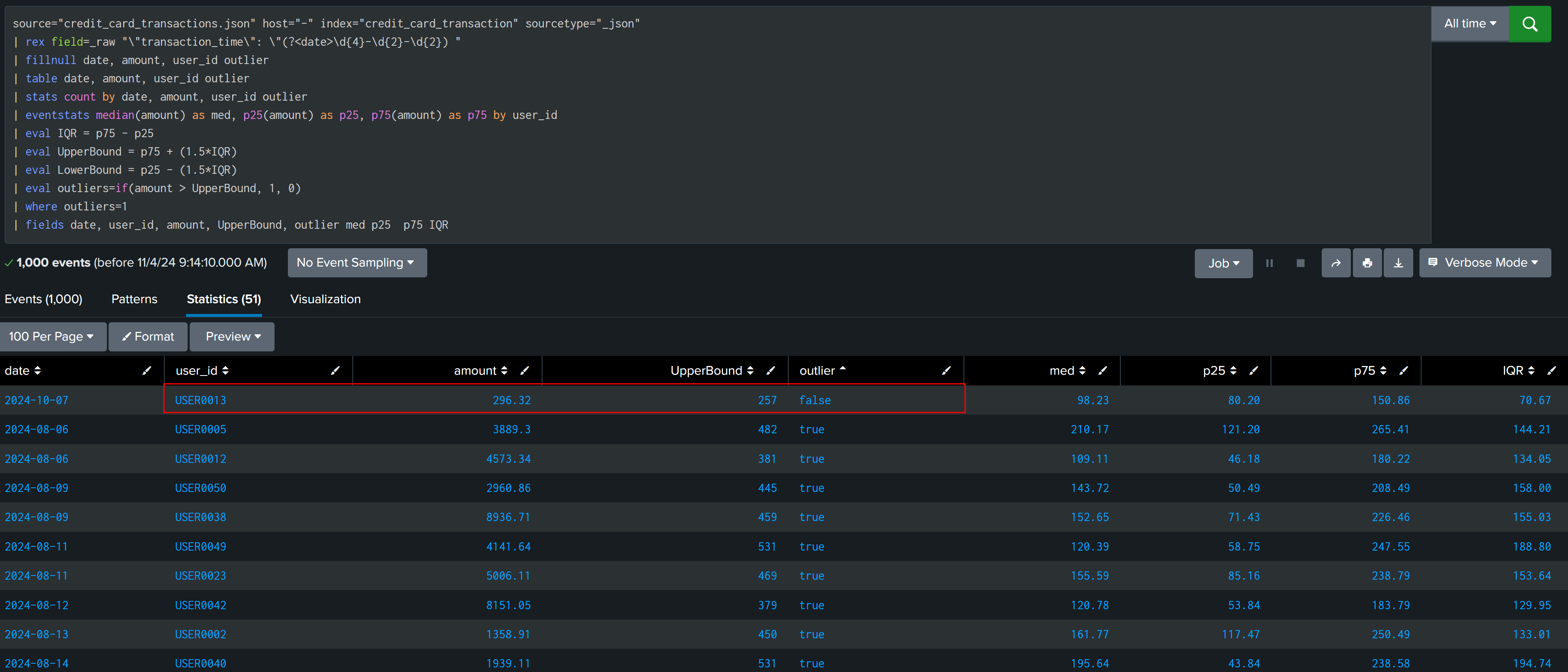The height and width of the screenshot is (672, 1568).
Task: Click the export download icon
Action: click(1398, 263)
